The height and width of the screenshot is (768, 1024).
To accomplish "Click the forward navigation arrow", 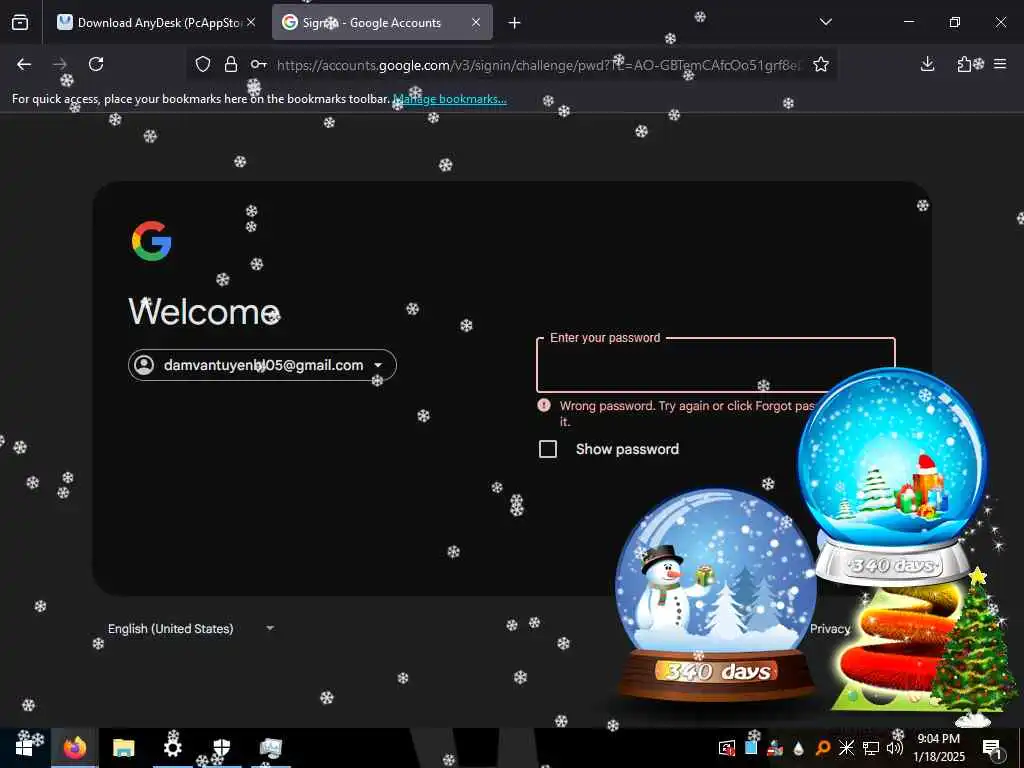I will click(60, 64).
